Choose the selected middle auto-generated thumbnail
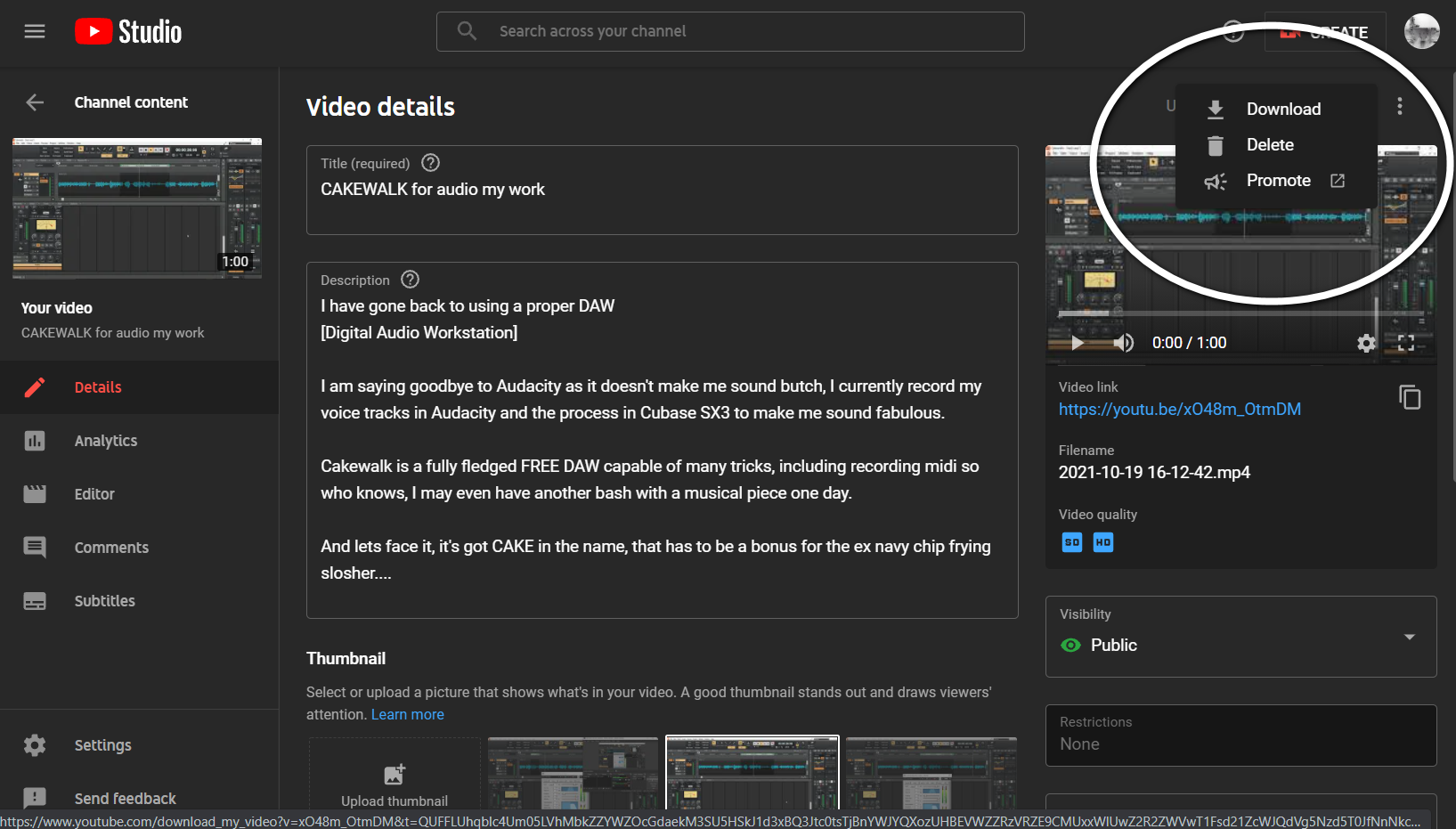The width and height of the screenshot is (1456, 829). [752, 774]
